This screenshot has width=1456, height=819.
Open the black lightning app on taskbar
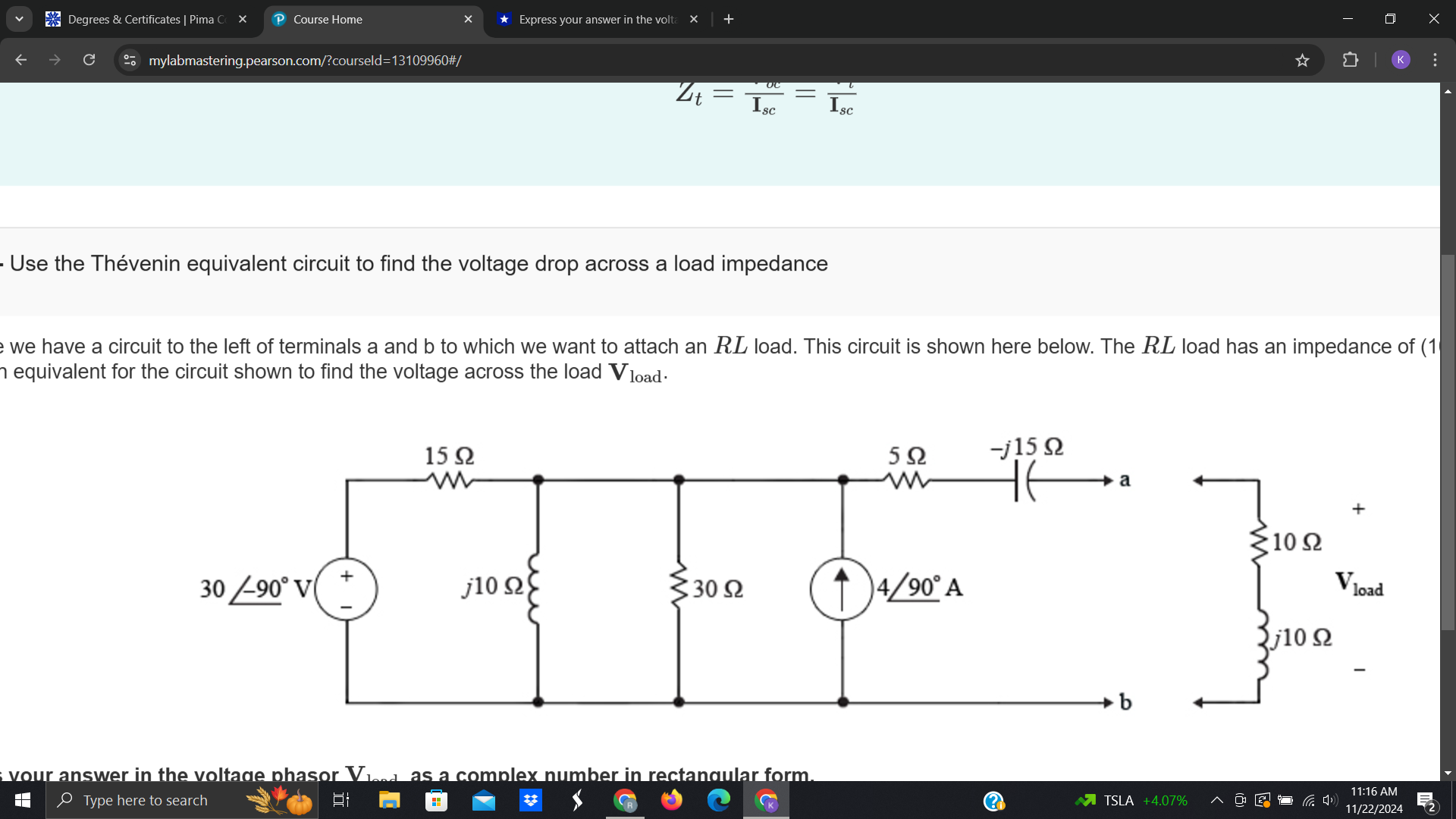pos(578,800)
